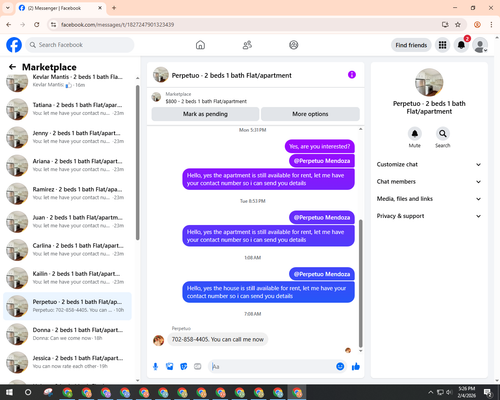
Task: Open the account avatar menu
Action: tap(480, 45)
